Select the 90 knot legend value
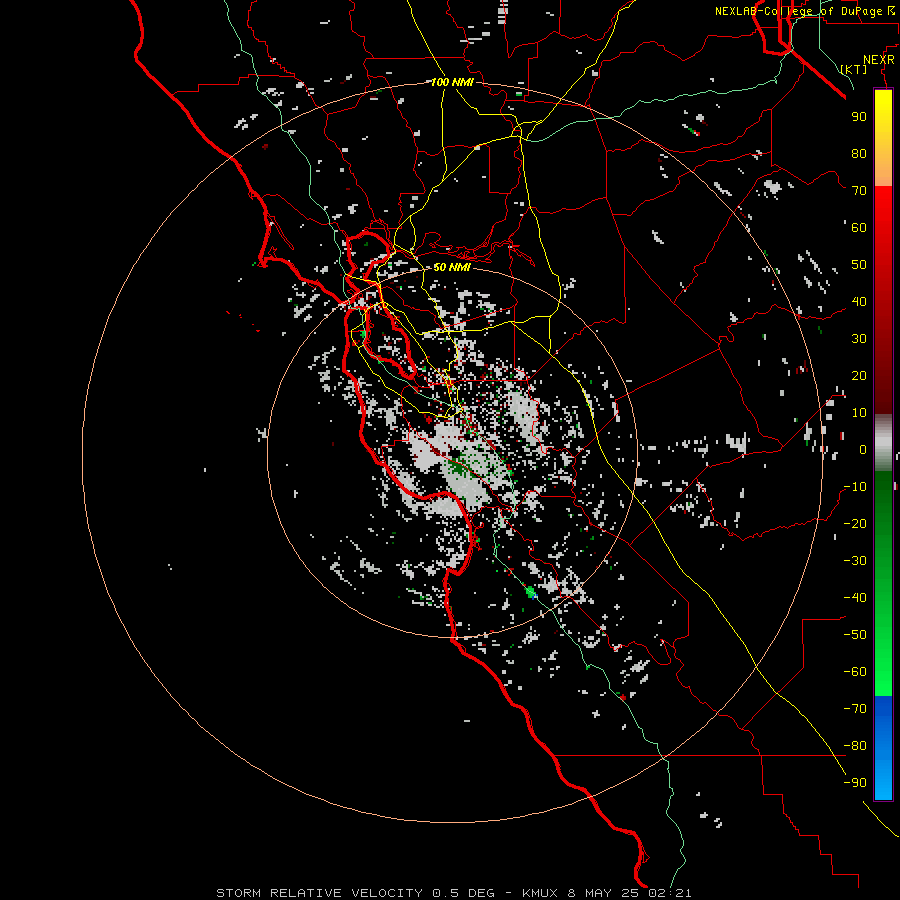900x900 pixels. pos(859,117)
